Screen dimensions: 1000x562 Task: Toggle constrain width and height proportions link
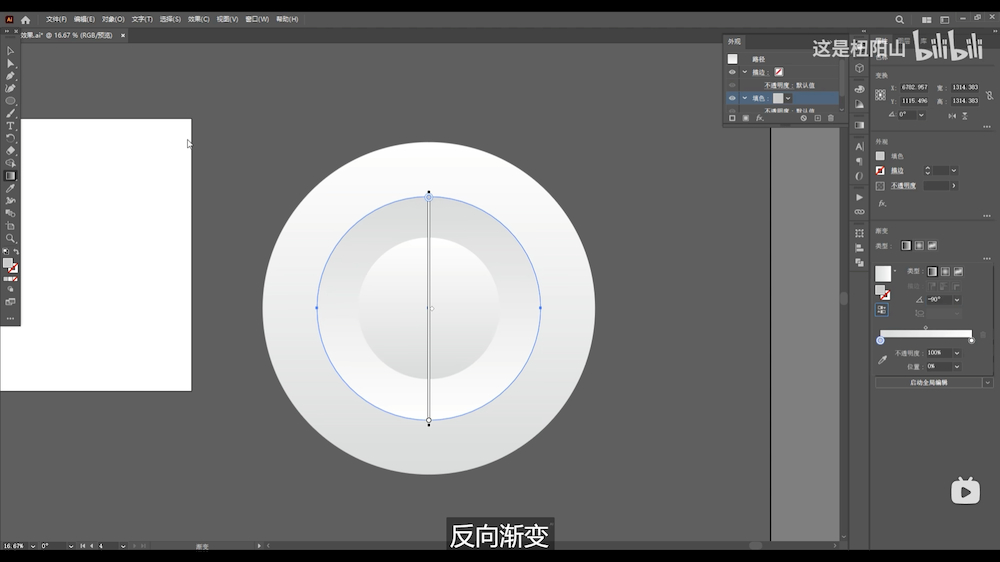point(989,95)
